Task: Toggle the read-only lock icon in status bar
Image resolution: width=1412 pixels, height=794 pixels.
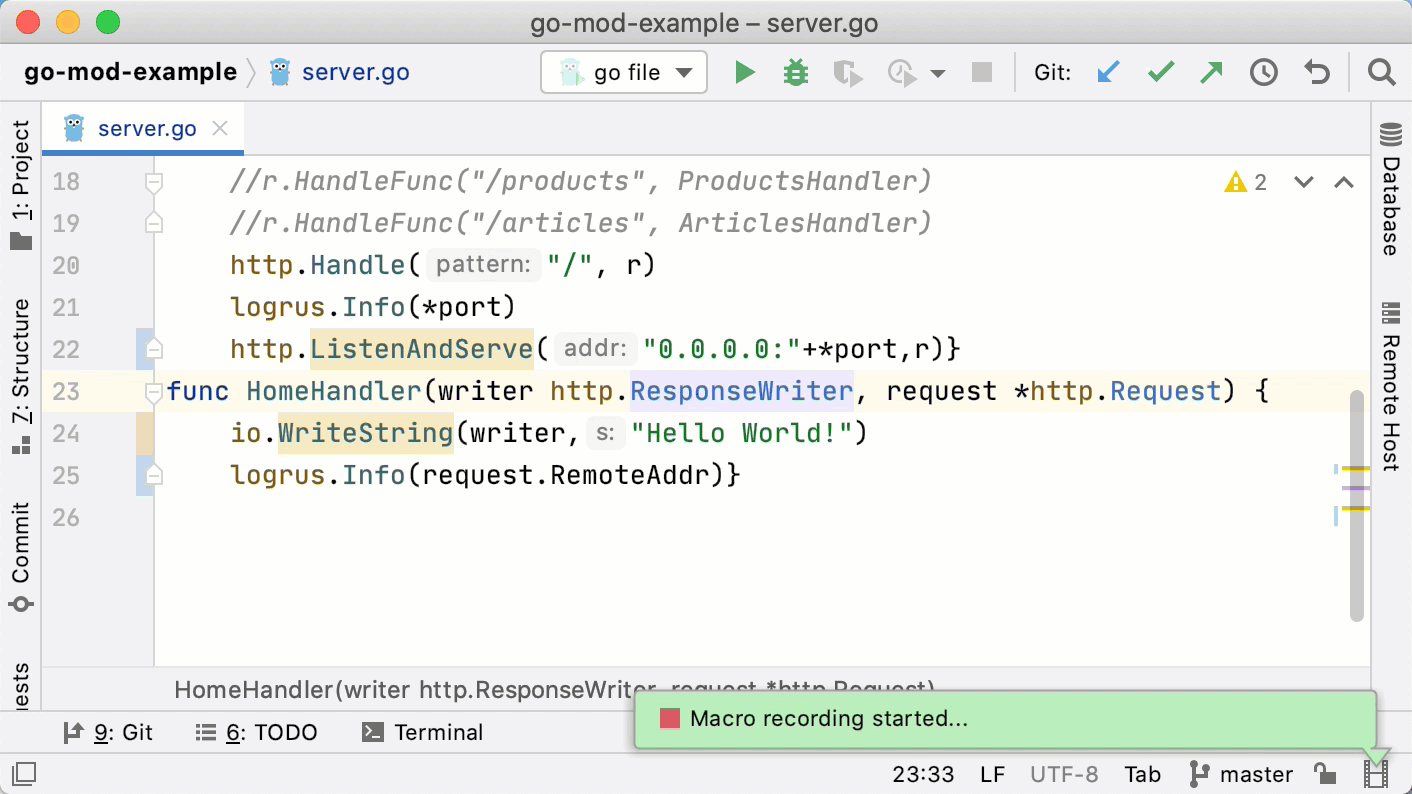Action: click(x=1324, y=774)
